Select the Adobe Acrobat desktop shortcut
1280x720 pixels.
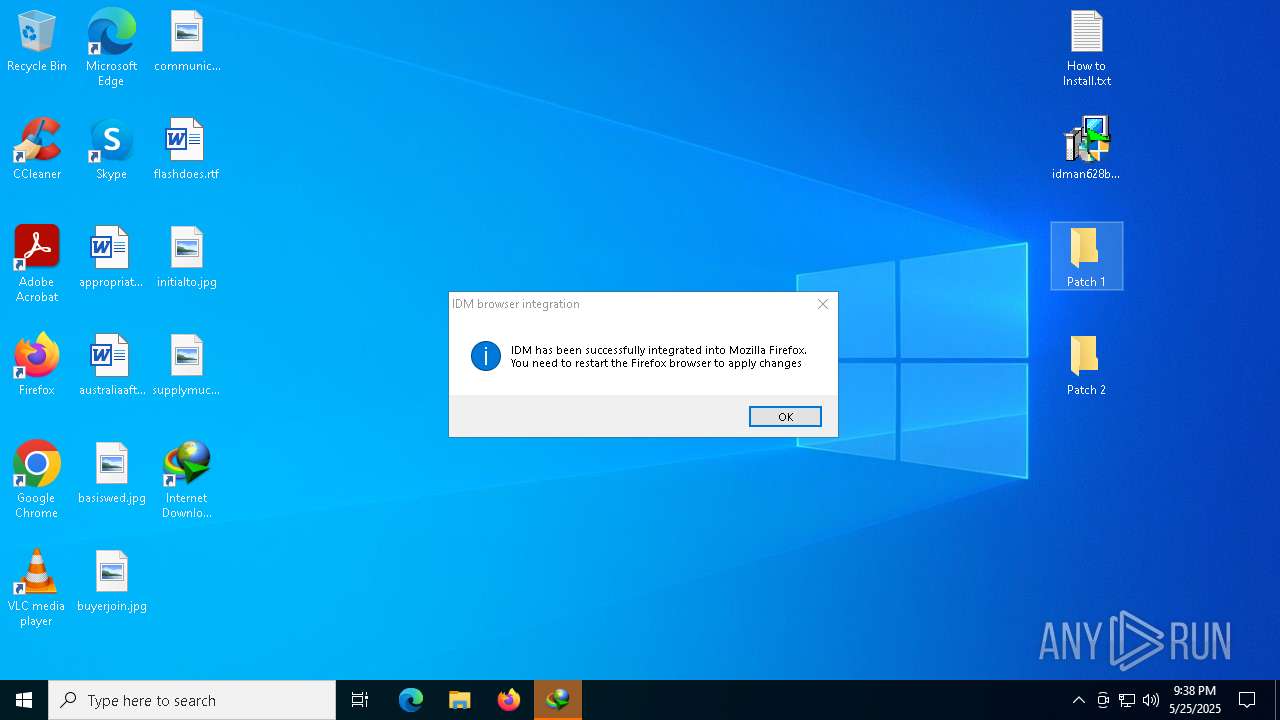tap(37, 264)
